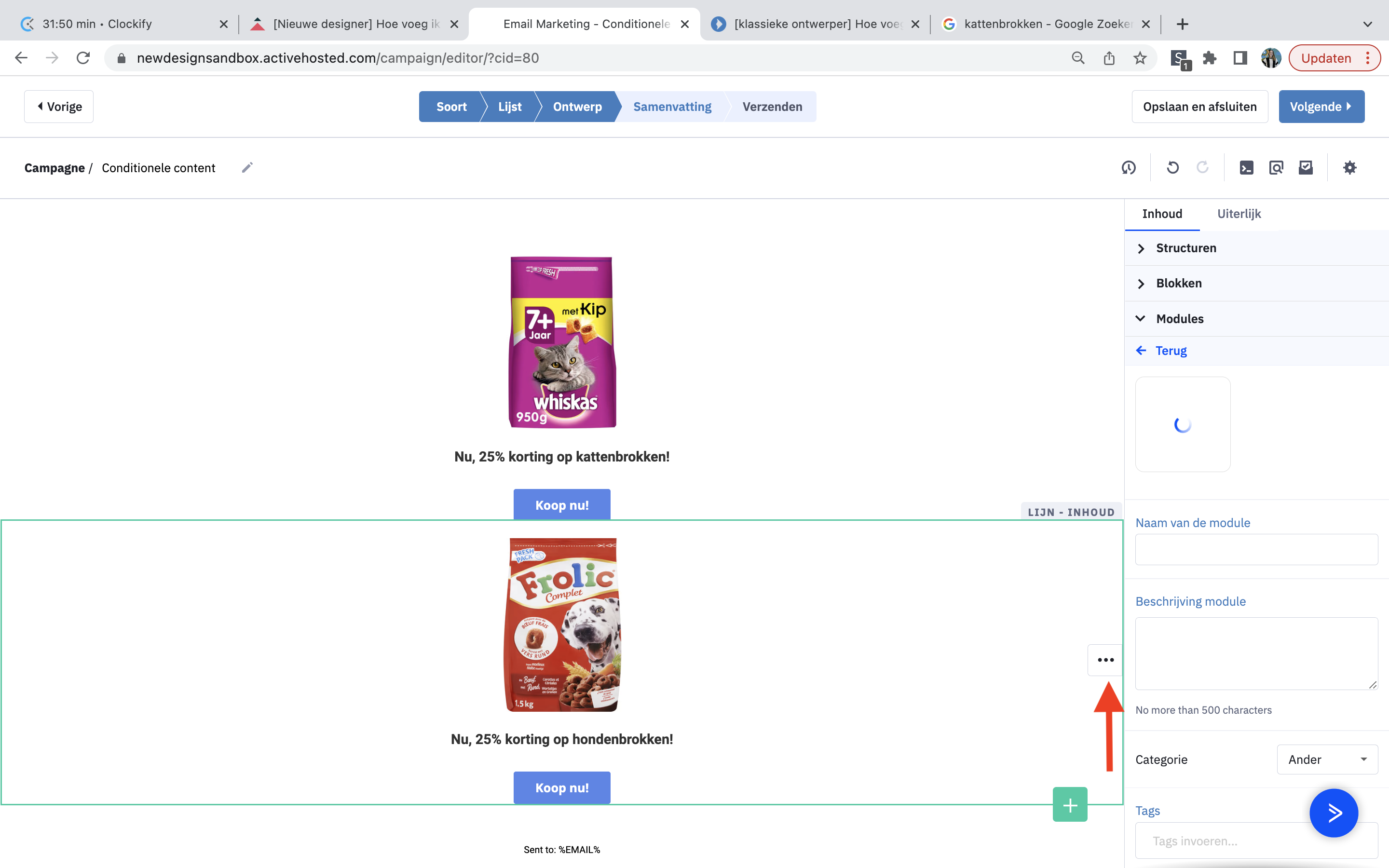
Task: Click Koop nu button under hondenbrokken
Action: click(562, 787)
